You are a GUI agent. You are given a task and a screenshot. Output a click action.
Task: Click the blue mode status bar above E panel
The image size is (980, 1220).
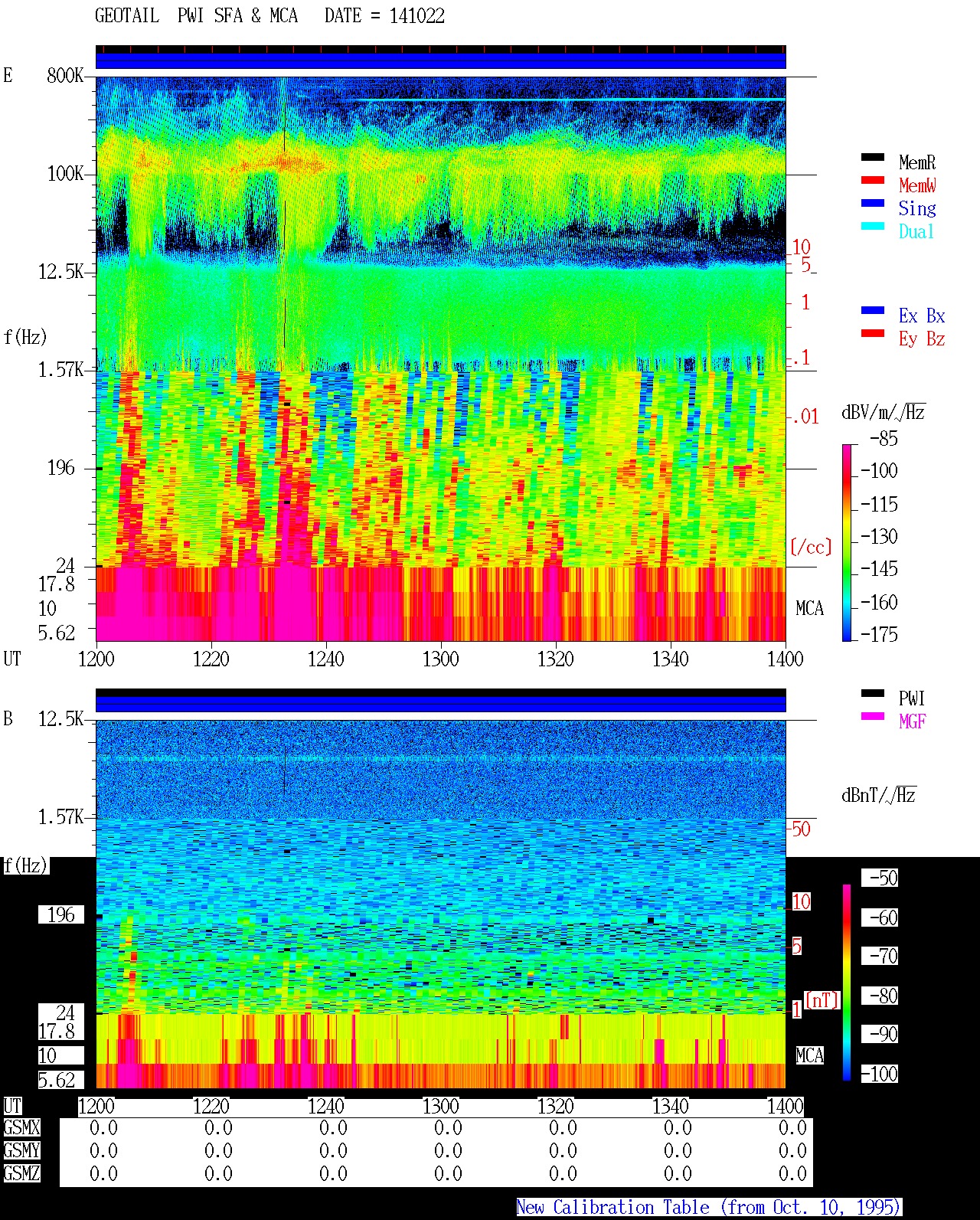440,60
